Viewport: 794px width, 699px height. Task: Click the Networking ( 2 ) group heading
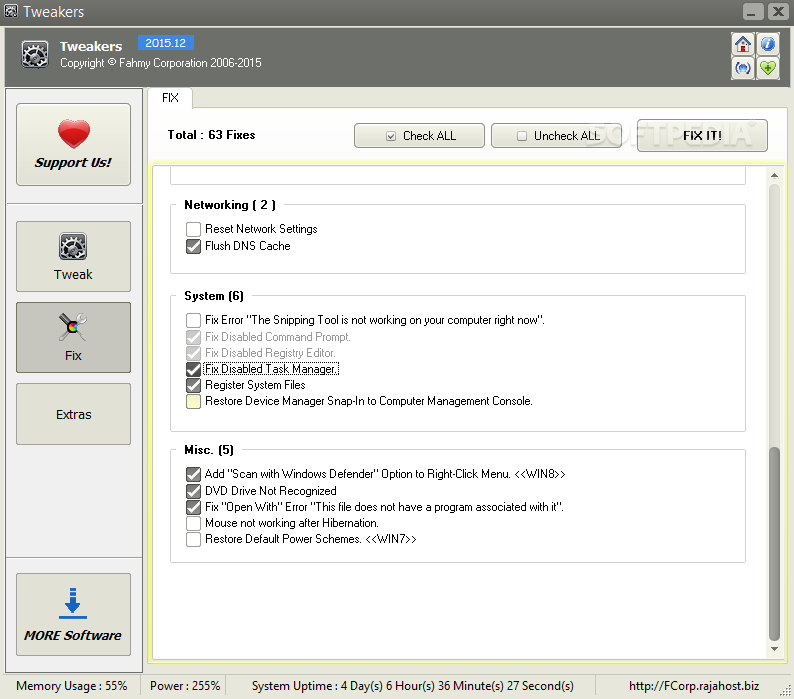click(x=230, y=205)
